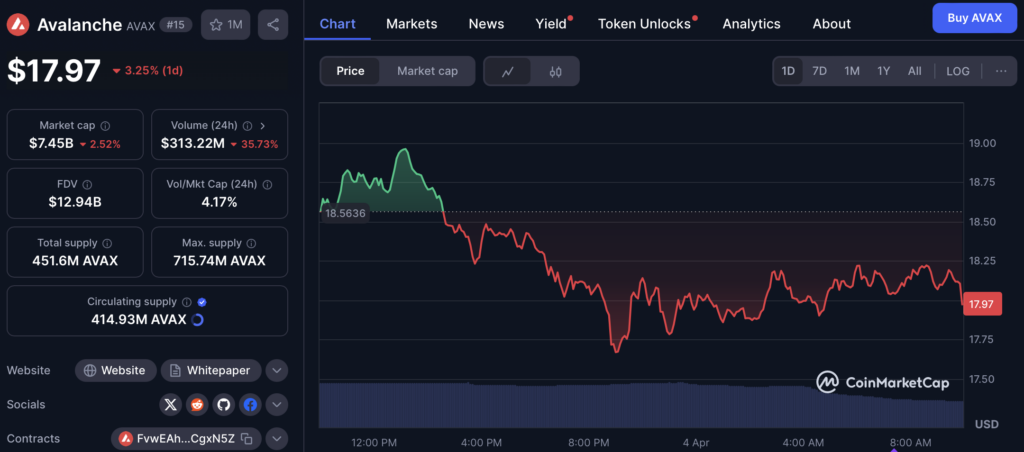Click the 18.5636 opening price label
Screen dimensions: 1024x452
[x=345, y=213]
